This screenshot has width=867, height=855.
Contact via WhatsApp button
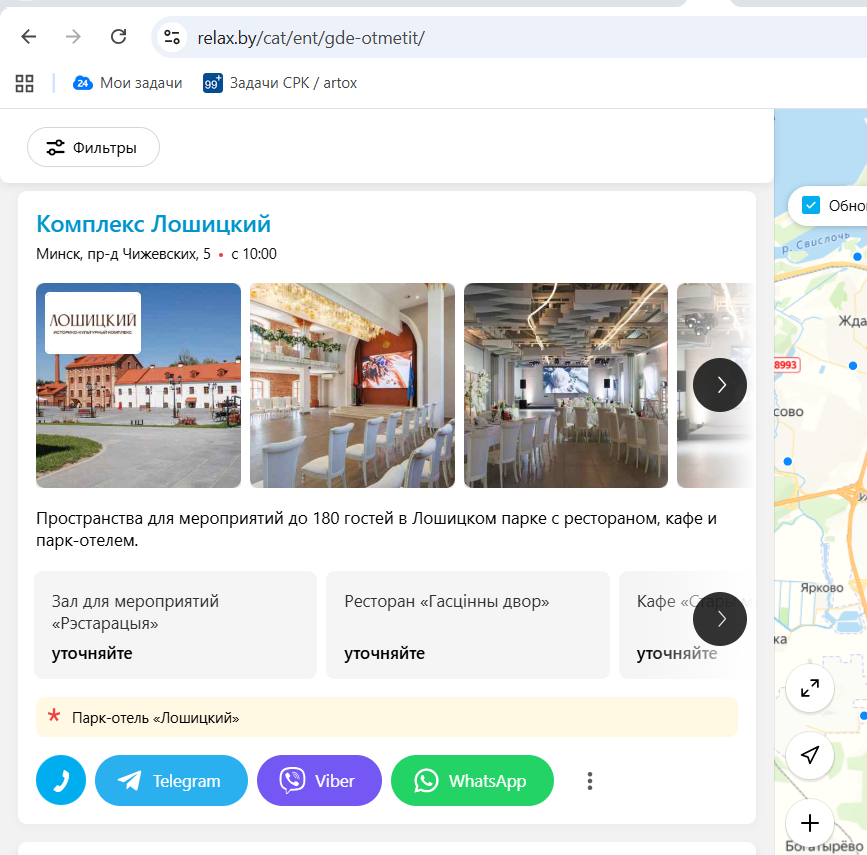[472, 780]
